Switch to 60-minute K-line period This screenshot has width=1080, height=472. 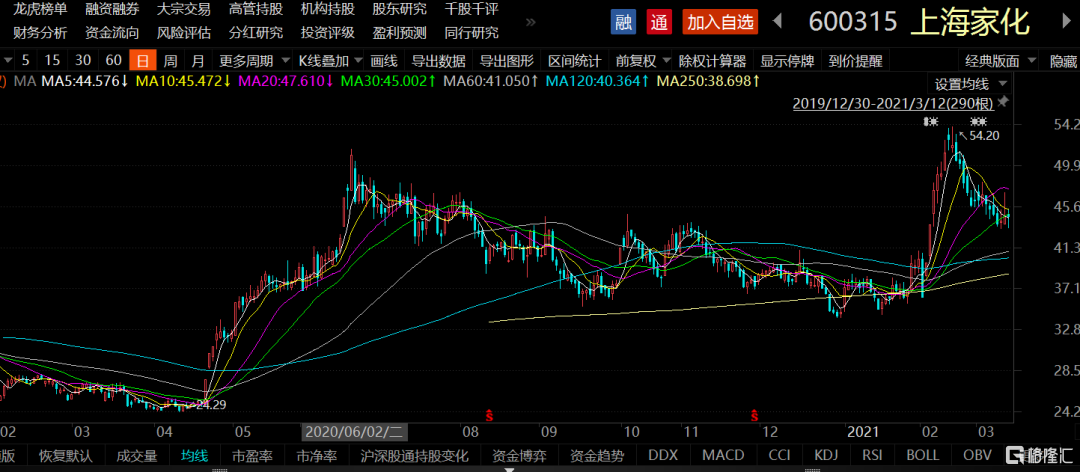(x=114, y=61)
